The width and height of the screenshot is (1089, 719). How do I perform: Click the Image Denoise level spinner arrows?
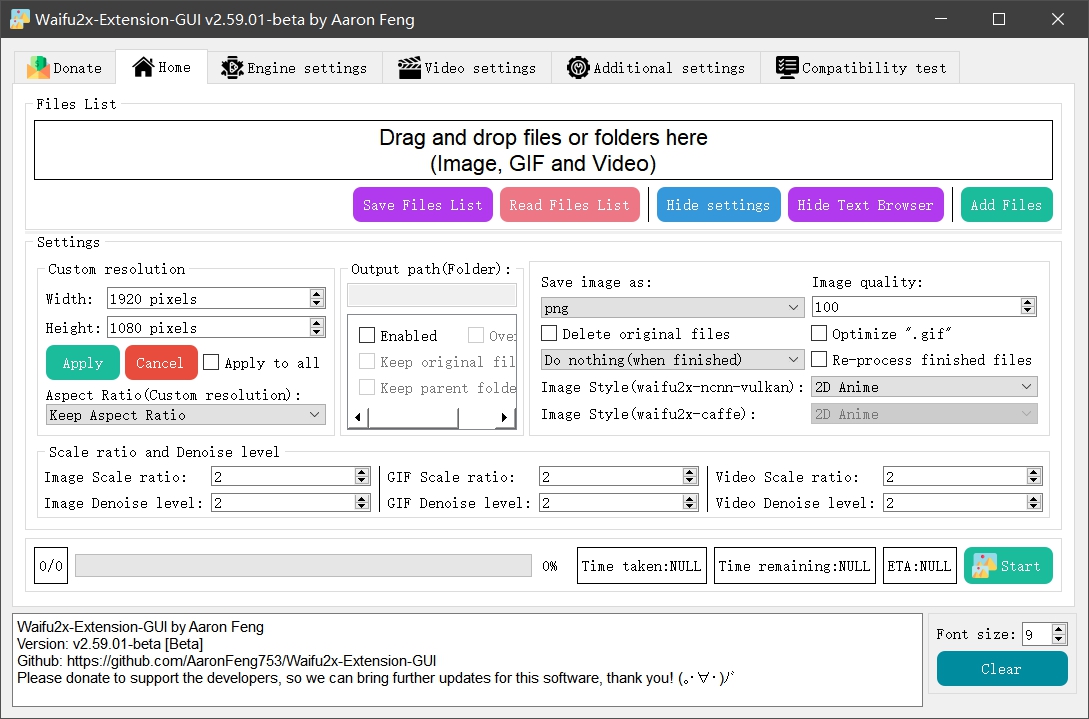pos(361,502)
